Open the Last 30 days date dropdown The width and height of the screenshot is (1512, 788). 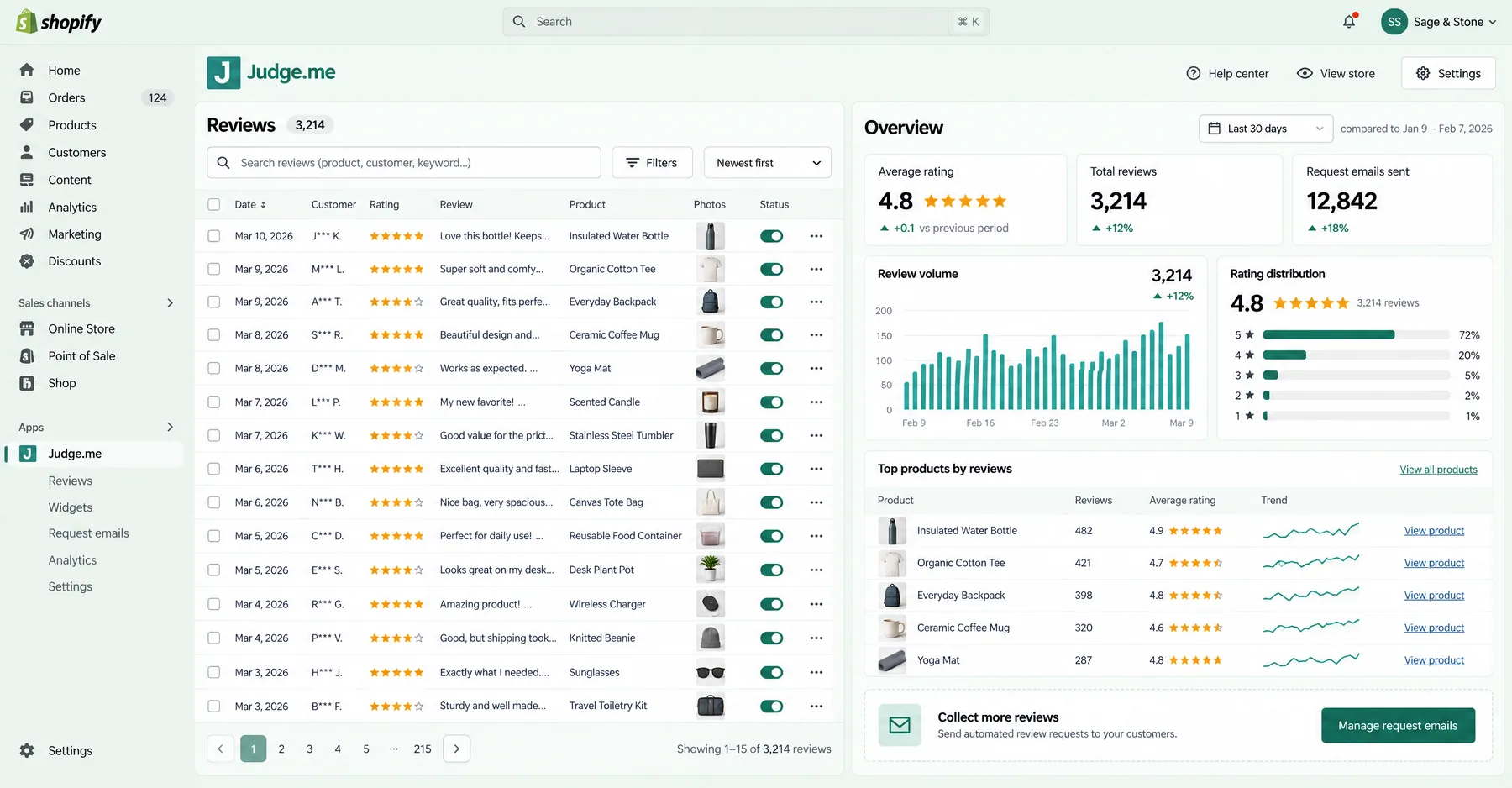click(1266, 129)
